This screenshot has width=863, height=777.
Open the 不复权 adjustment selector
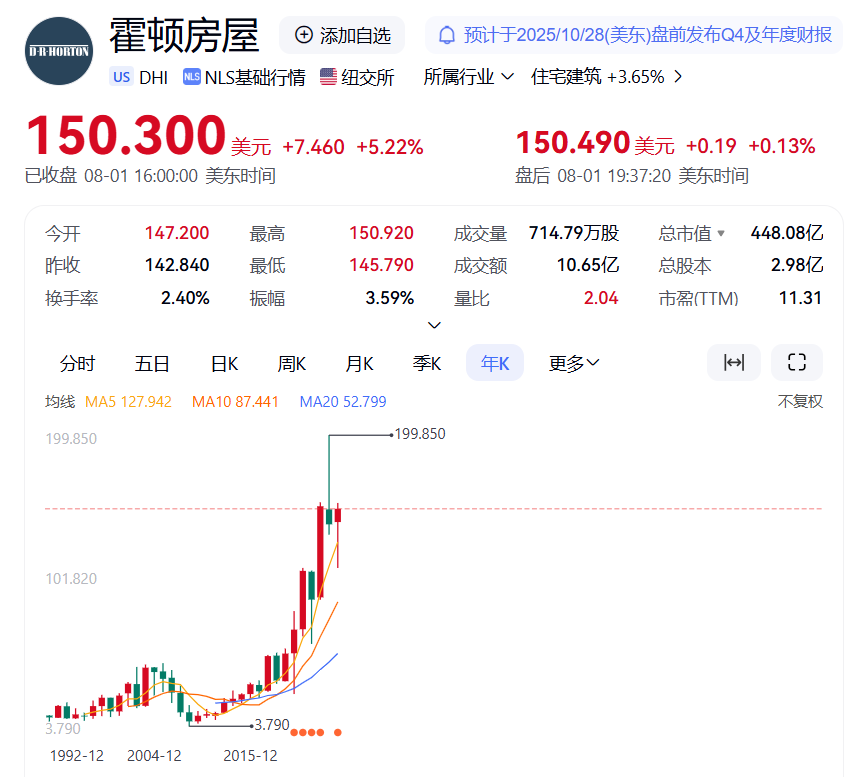tap(800, 401)
